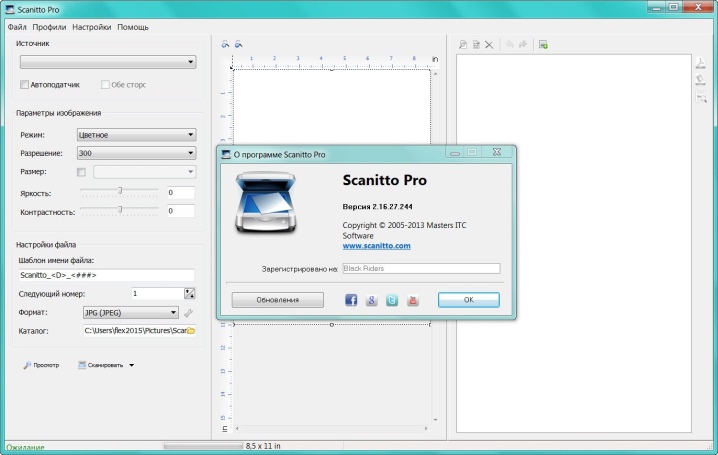Image resolution: width=718 pixels, height=455 pixels.
Task: Open the Помощь menu
Action: (x=133, y=27)
